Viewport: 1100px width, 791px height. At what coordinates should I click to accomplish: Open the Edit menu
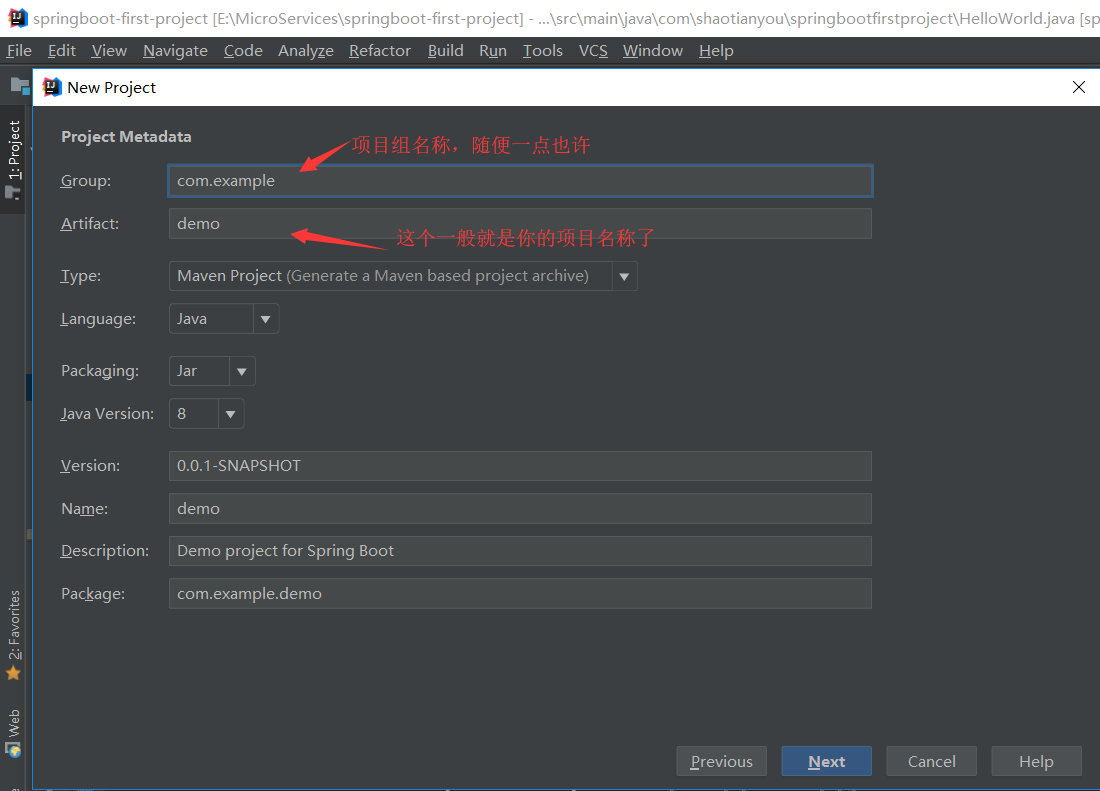tap(62, 50)
